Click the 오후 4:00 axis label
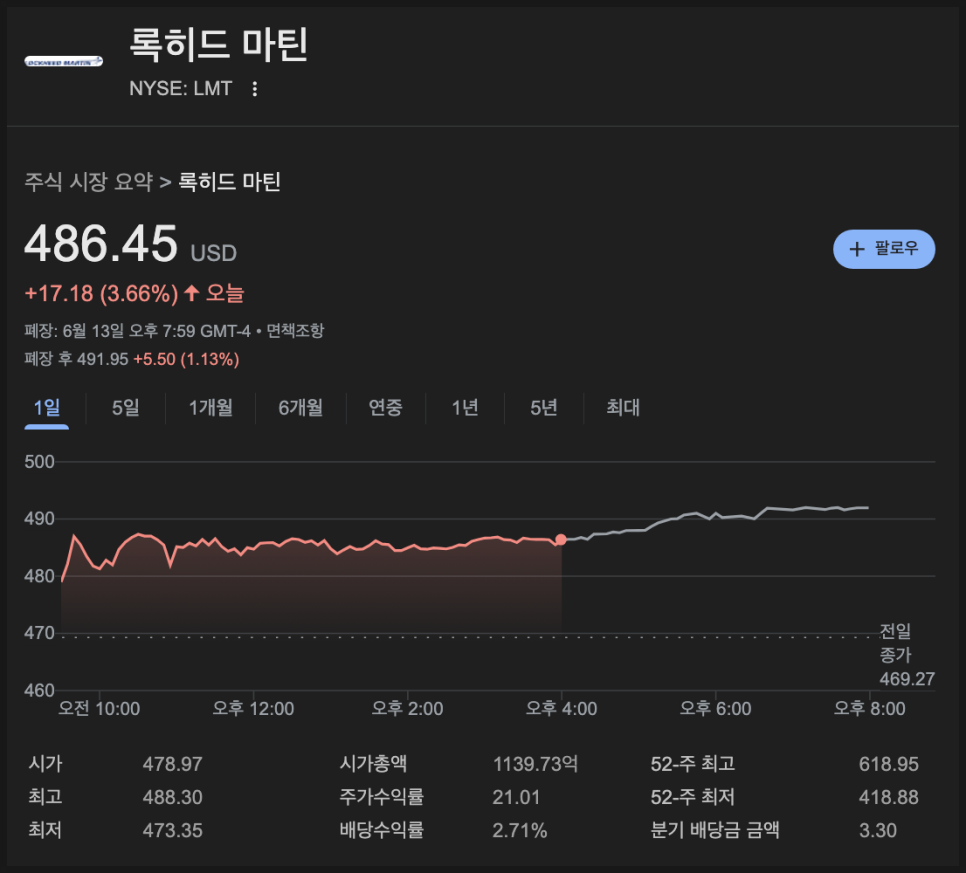This screenshot has width=966, height=873. pos(561,709)
